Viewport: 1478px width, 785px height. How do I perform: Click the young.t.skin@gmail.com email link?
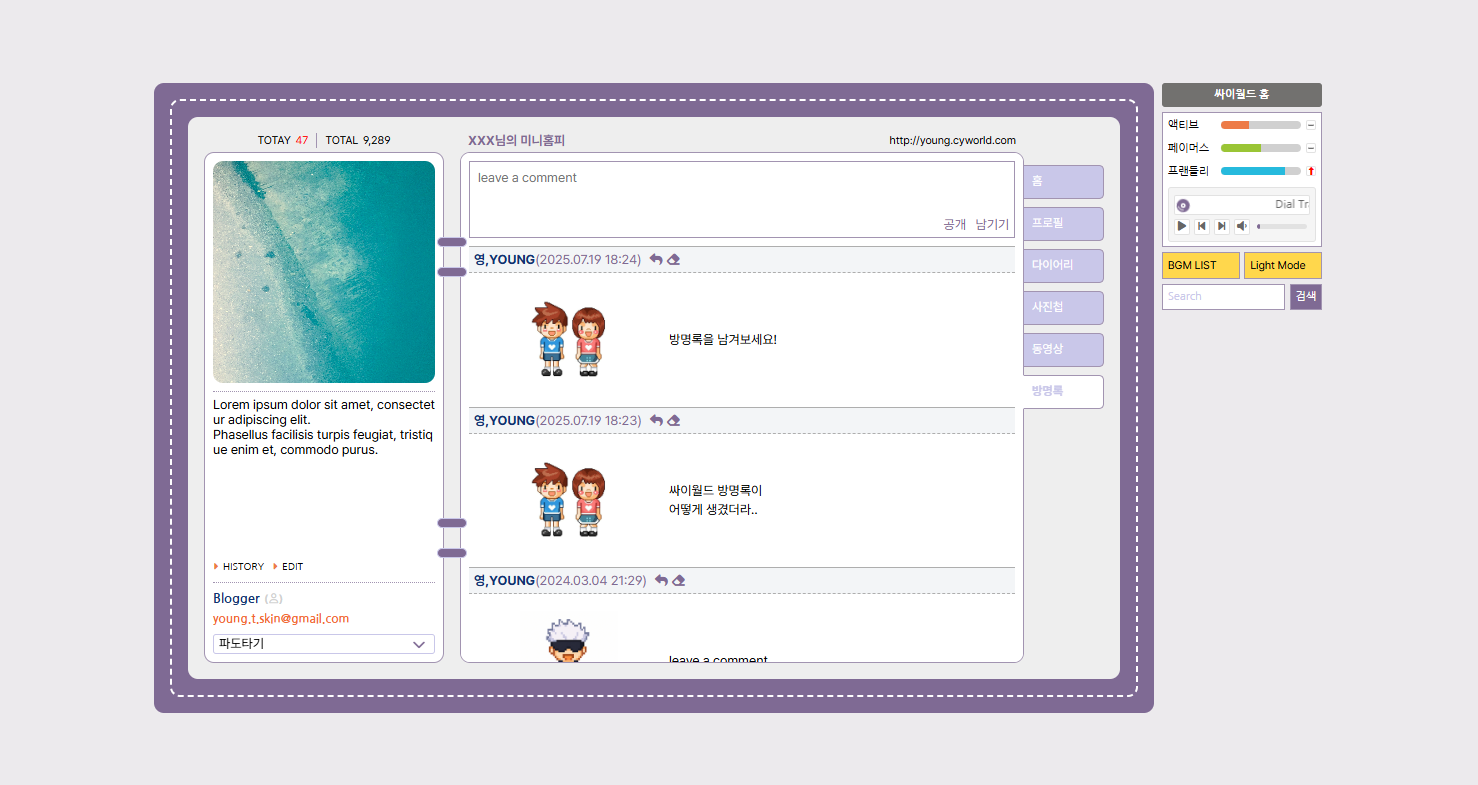click(281, 619)
